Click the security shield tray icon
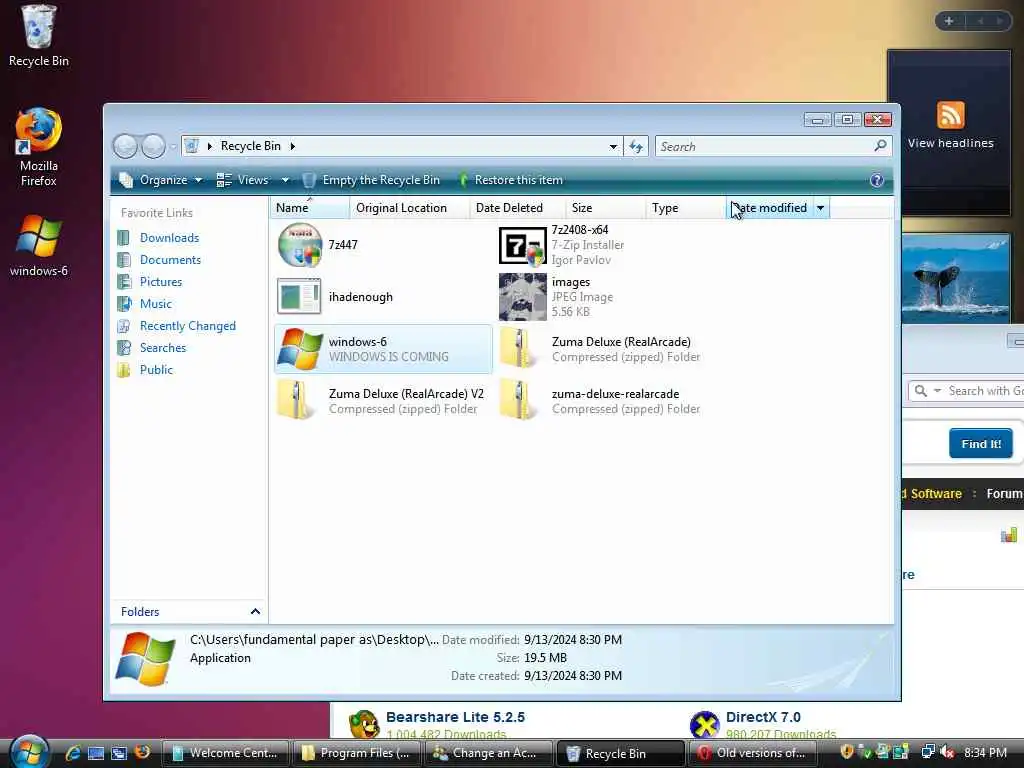 (x=846, y=752)
